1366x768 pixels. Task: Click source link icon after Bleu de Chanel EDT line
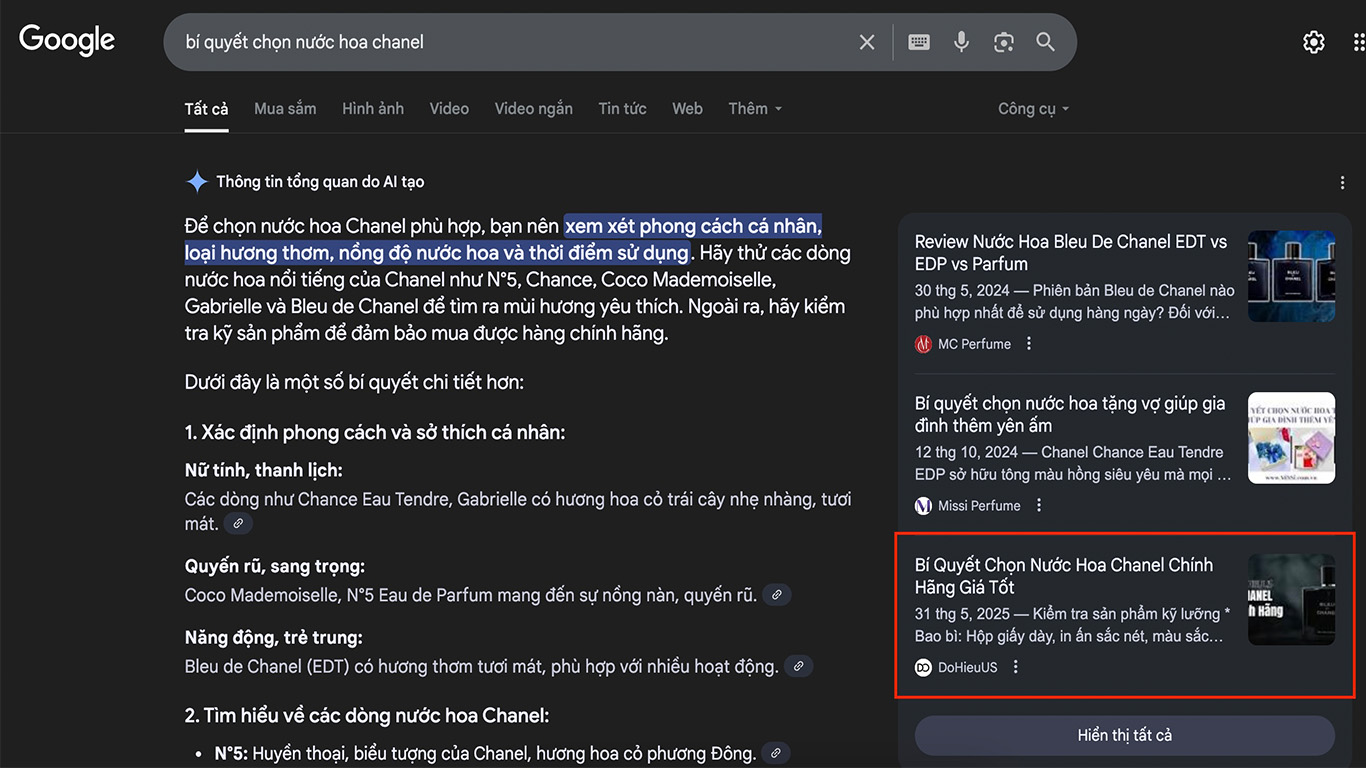[797, 666]
